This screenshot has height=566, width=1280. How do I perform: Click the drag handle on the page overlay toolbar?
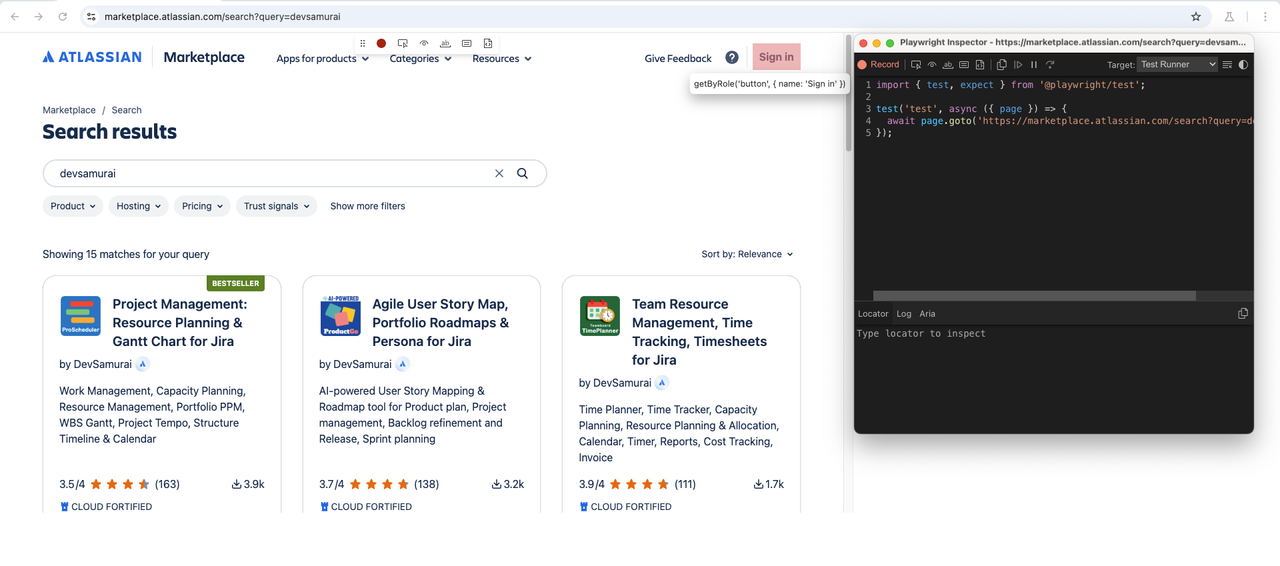coord(363,43)
